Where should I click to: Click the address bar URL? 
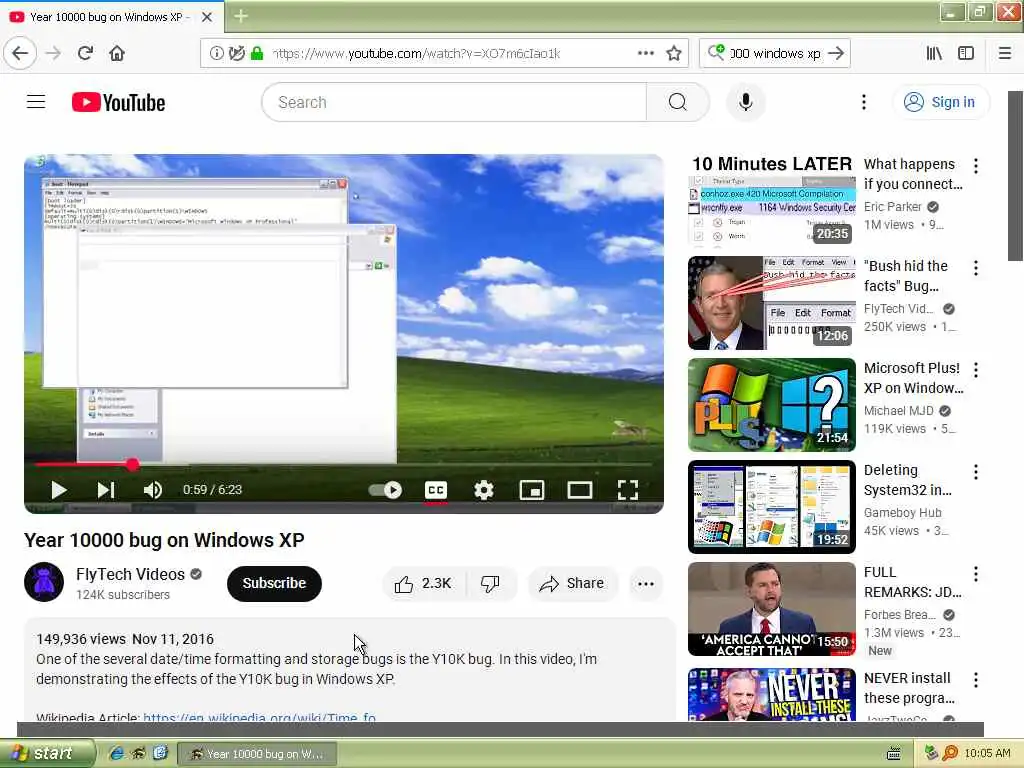(416, 53)
